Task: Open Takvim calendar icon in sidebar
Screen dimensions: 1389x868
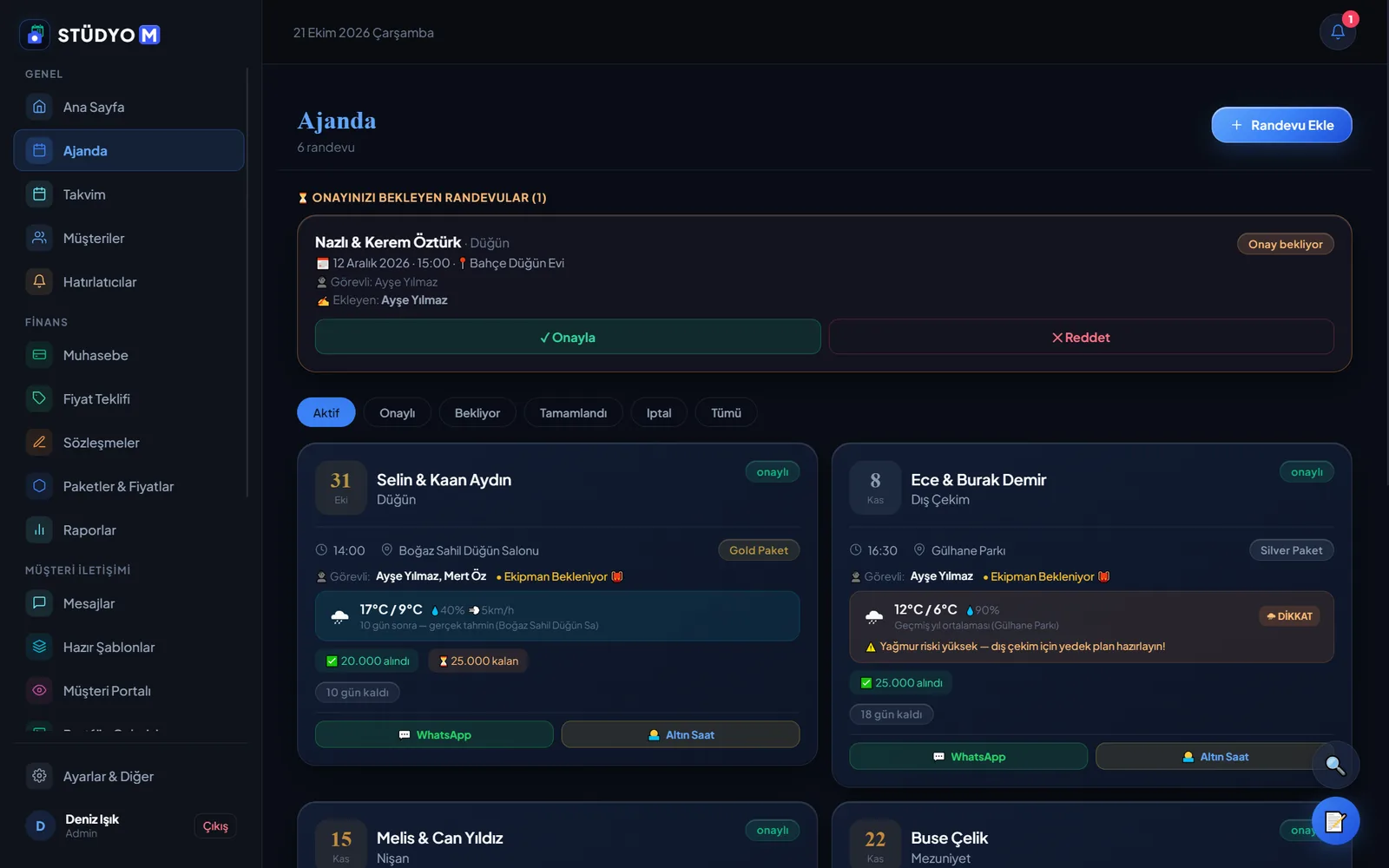Action: pyautogui.click(x=39, y=194)
